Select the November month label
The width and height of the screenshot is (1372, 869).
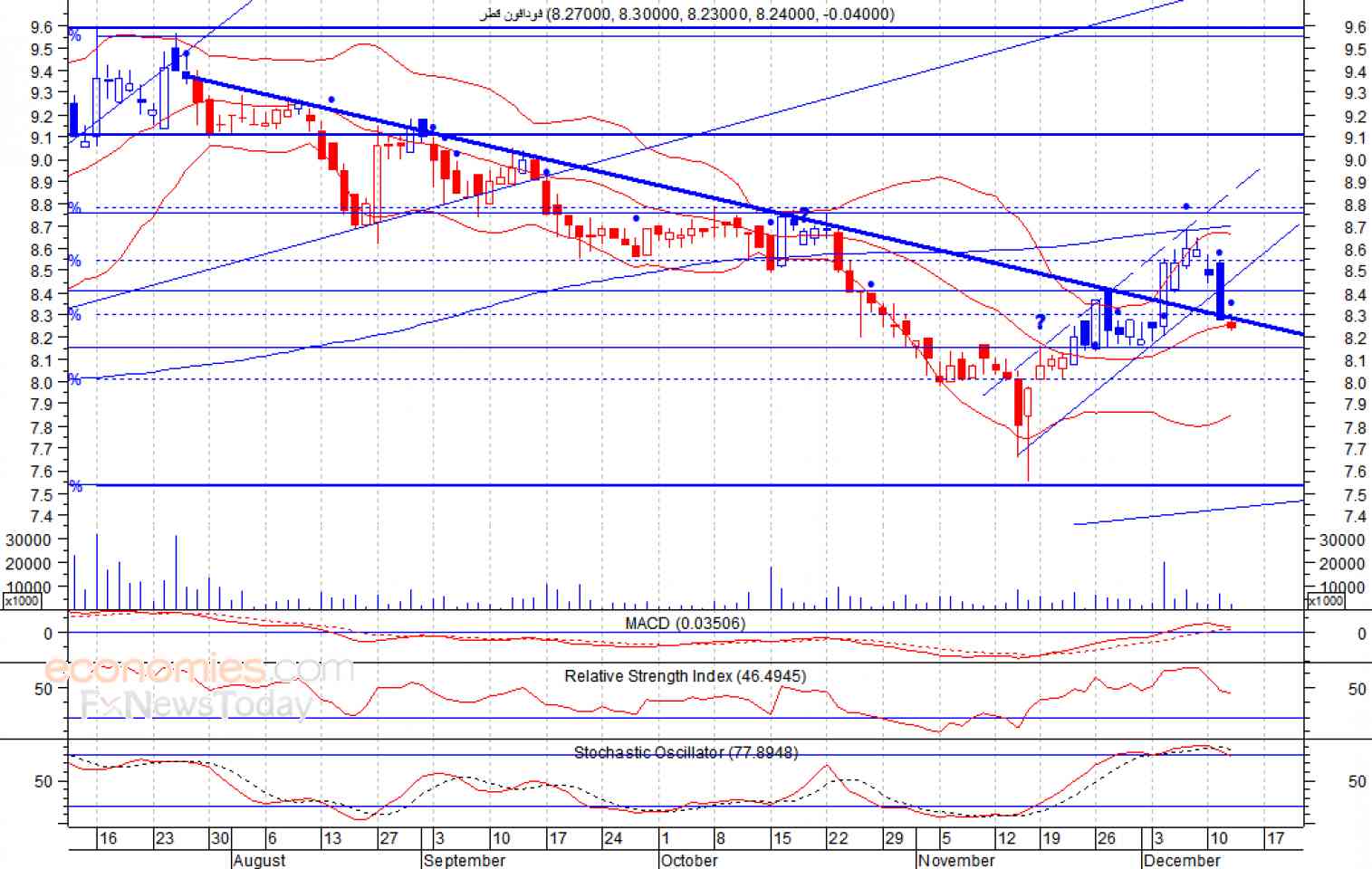956,860
